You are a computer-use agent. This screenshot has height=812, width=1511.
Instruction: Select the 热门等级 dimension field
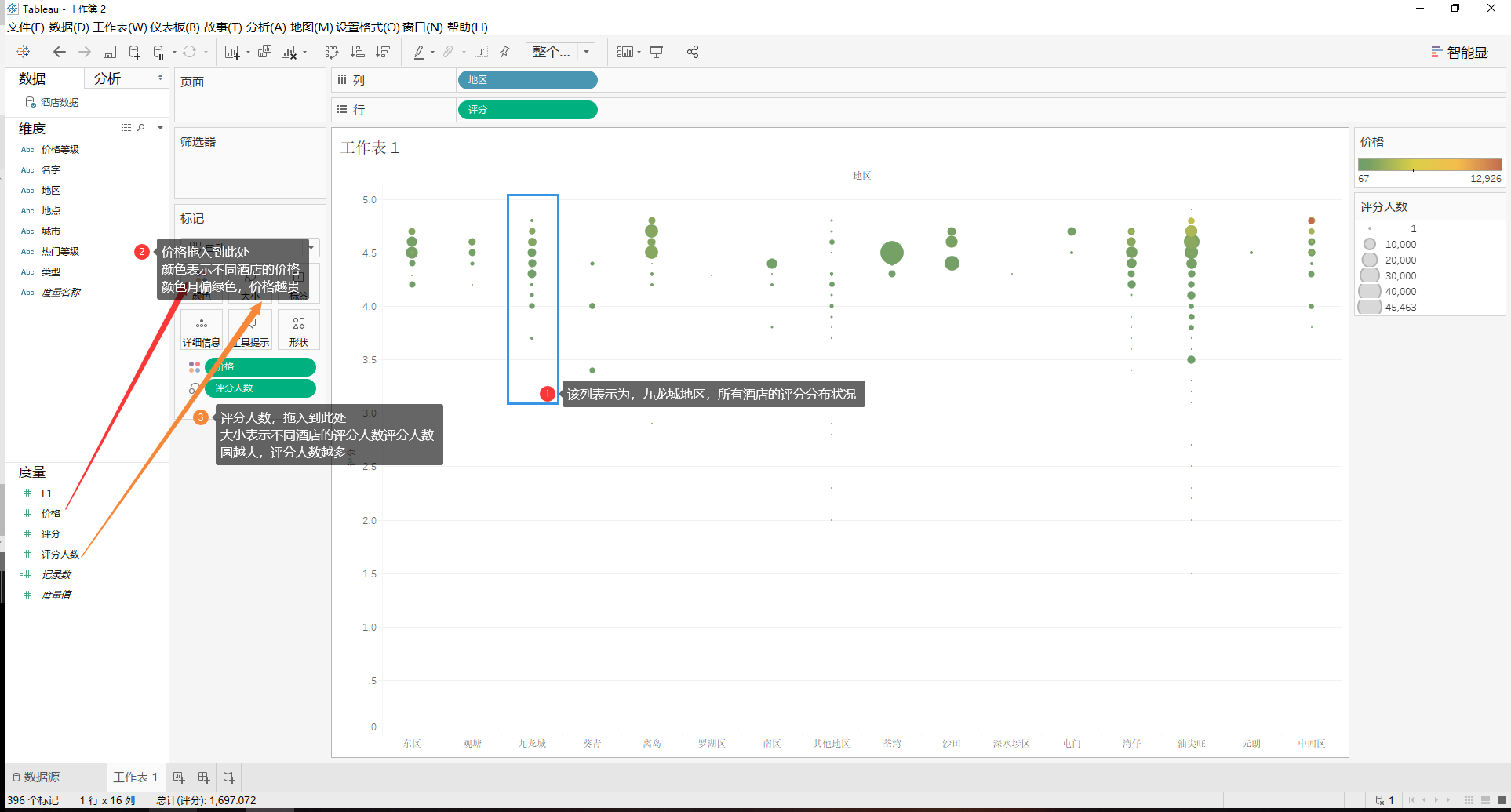pos(60,251)
